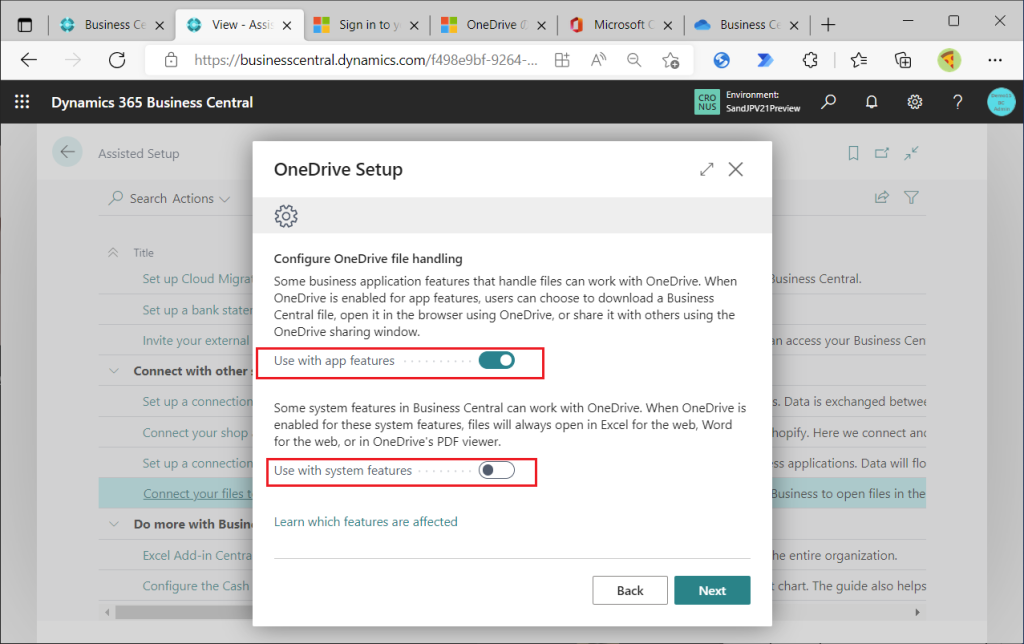Open the browser Extensions puzzle icon
The image size is (1024, 644).
pos(810,60)
